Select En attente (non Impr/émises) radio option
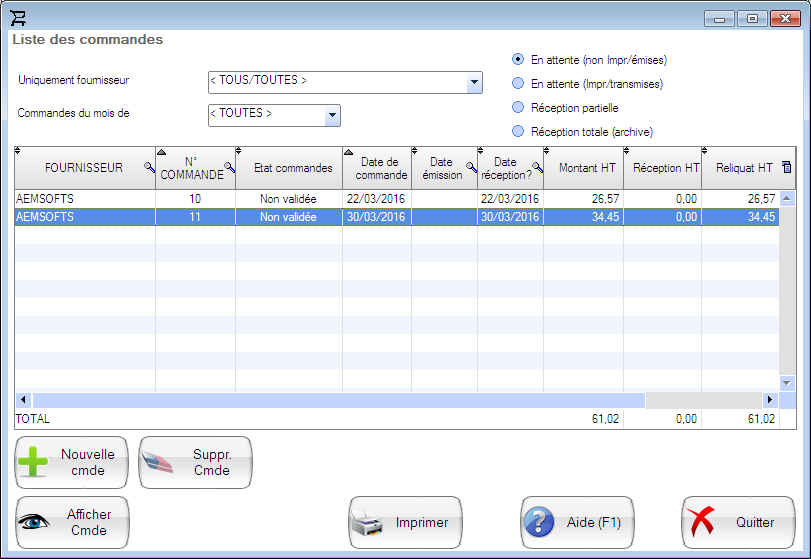This screenshot has height=559, width=811. tap(518, 59)
